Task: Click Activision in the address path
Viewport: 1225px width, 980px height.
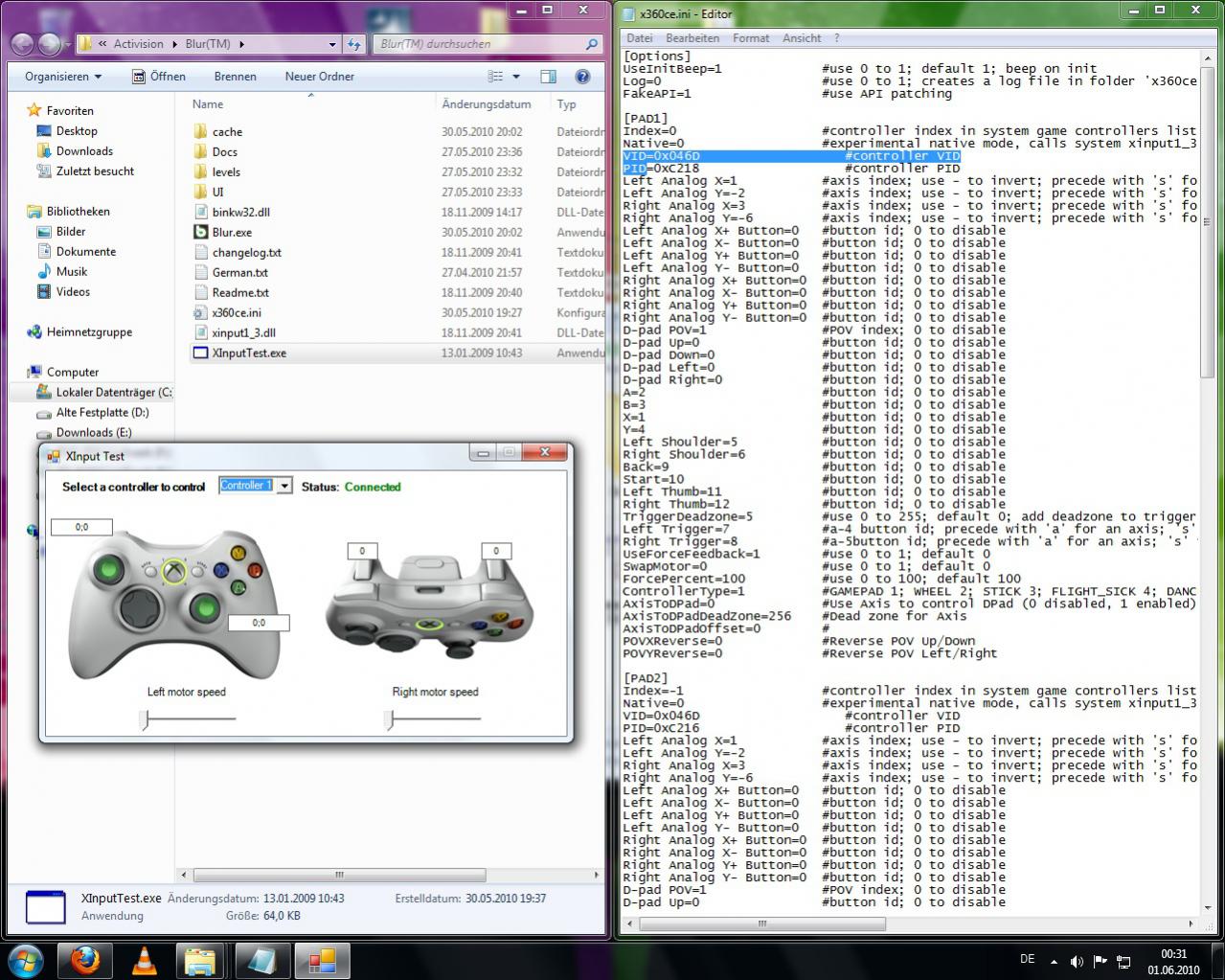Action: 138,44
